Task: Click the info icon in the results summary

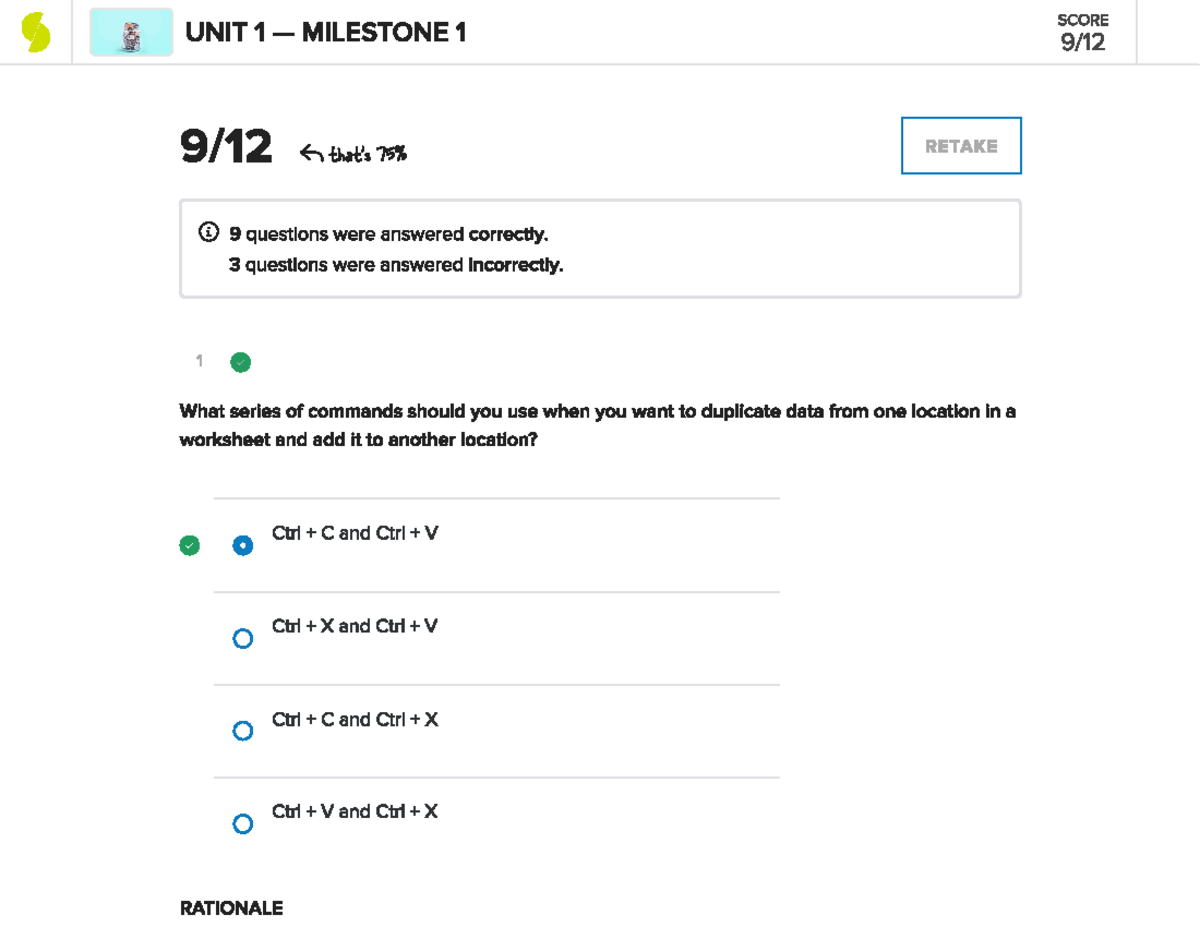Action: [208, 233]
